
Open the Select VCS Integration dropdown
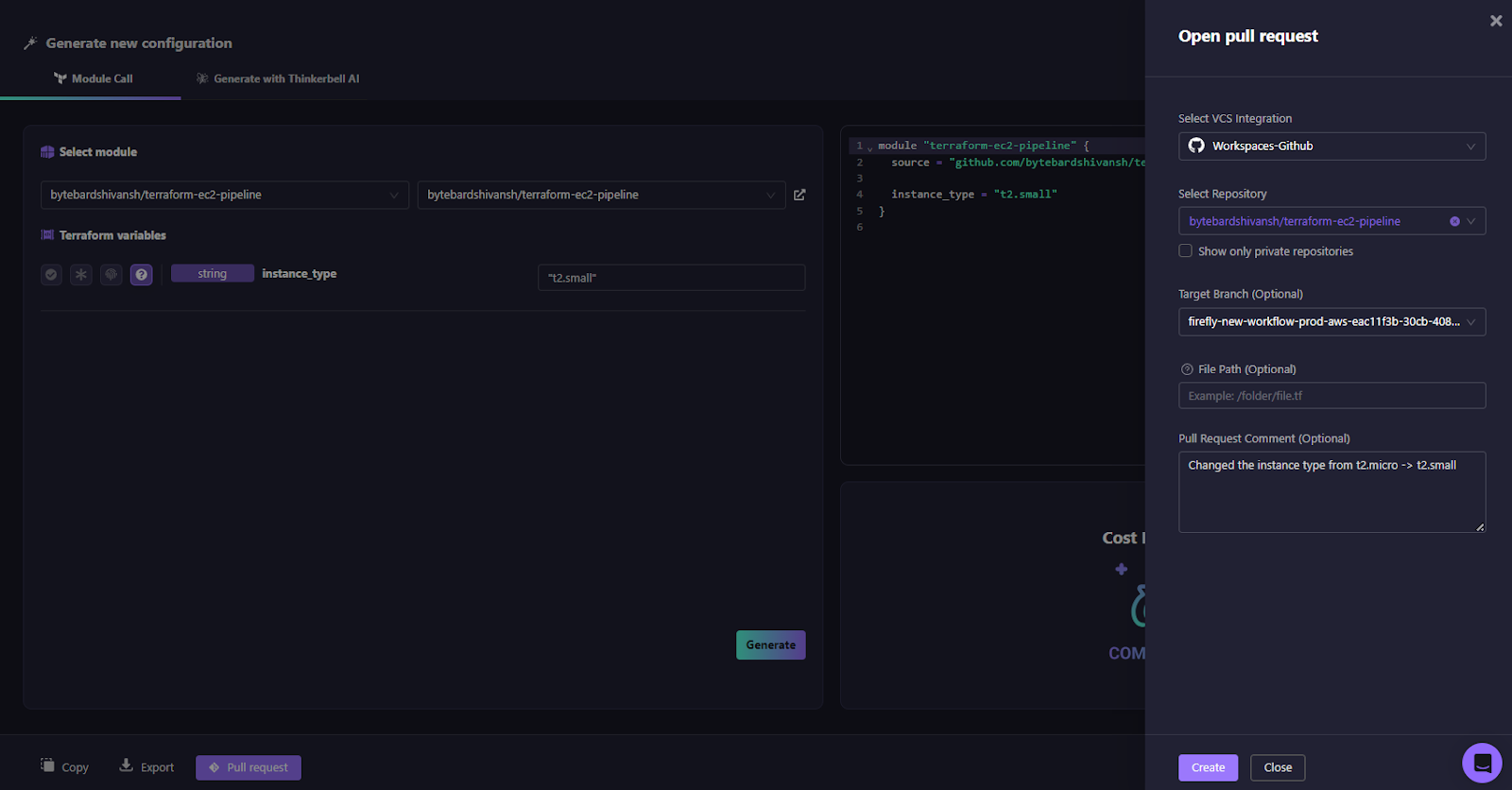(1332, 146)
